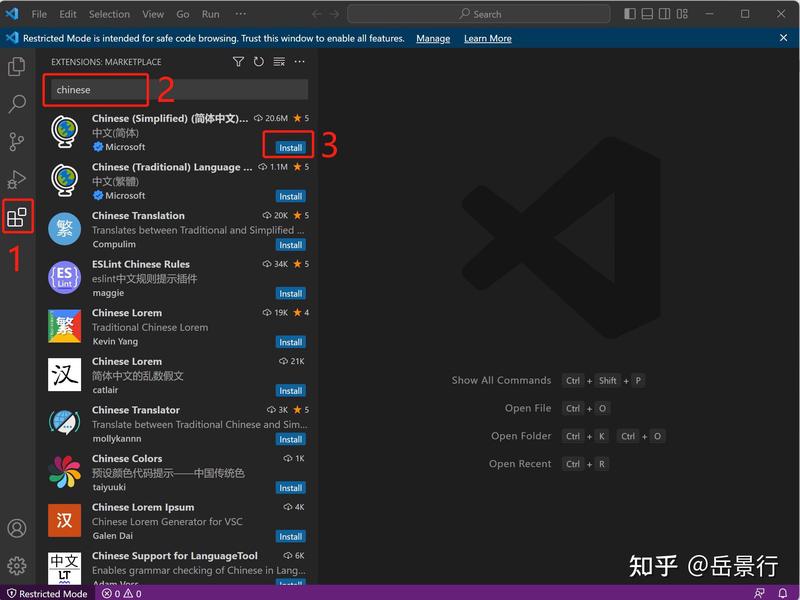Install Chinese (Traditional) Language pack
Screen dimensions: 800x600
[x=291, y=196]
